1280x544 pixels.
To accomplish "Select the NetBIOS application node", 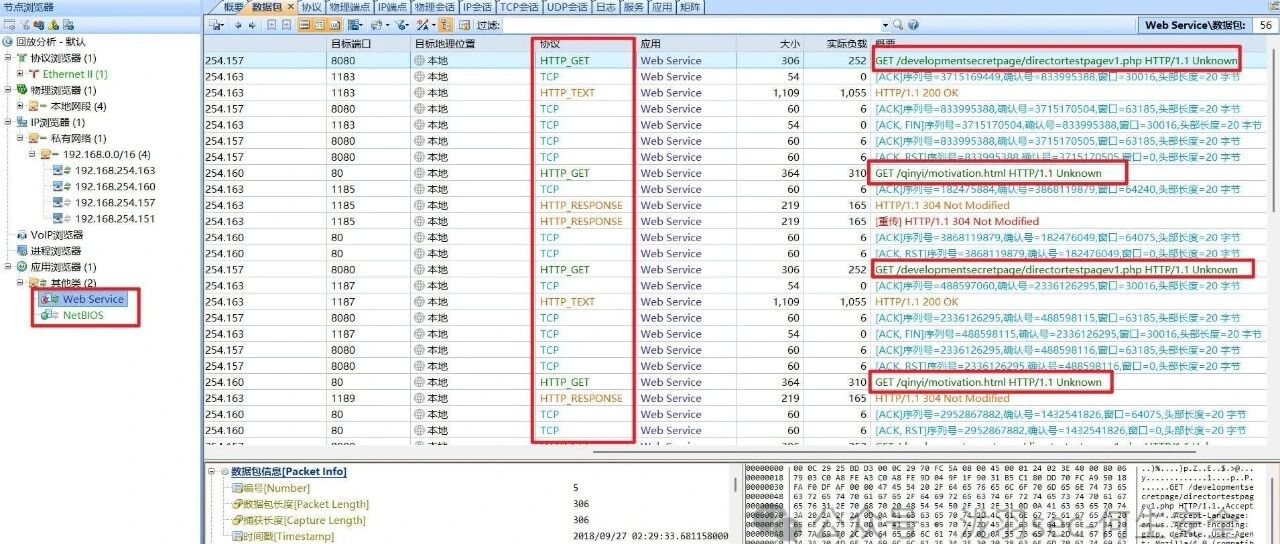I will coord(82,315).
